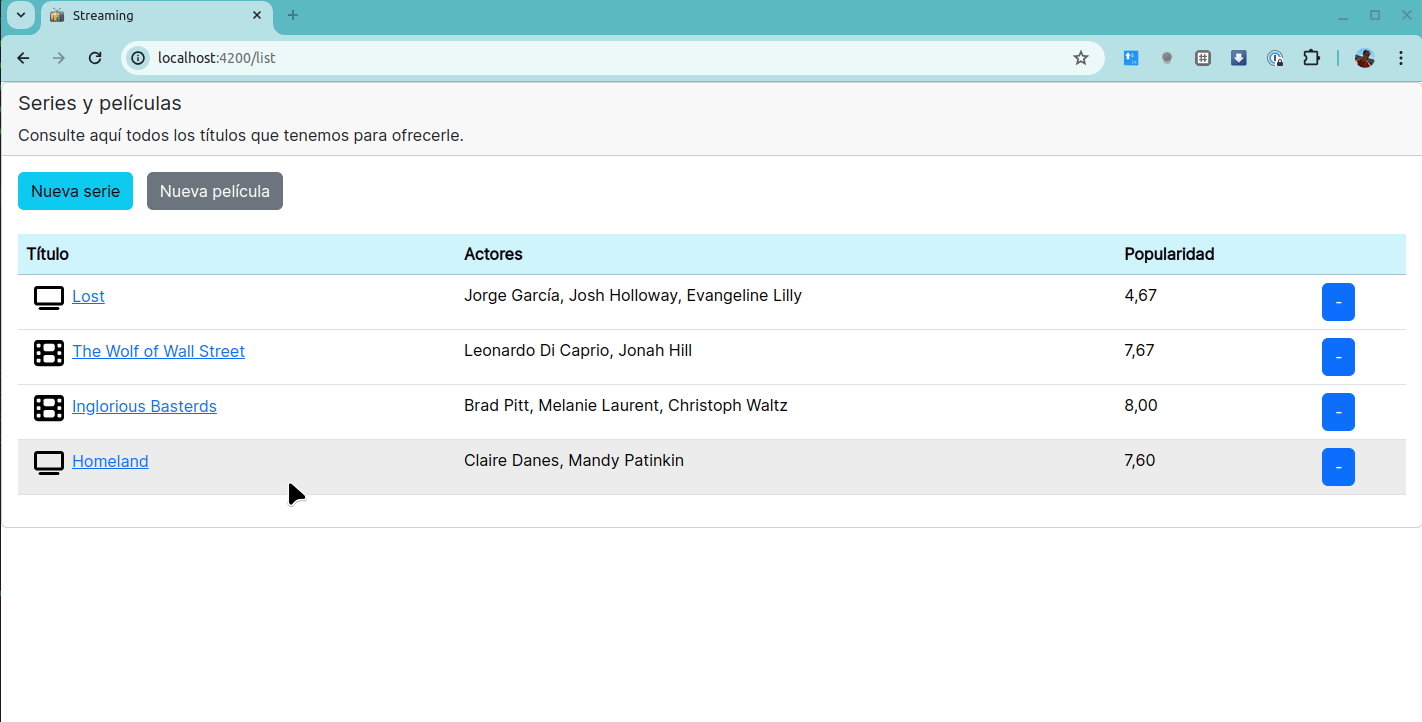Screen dimensions: 1422x722
Task: Click the TV series icon beside Homeland
Action: point(49,463)
